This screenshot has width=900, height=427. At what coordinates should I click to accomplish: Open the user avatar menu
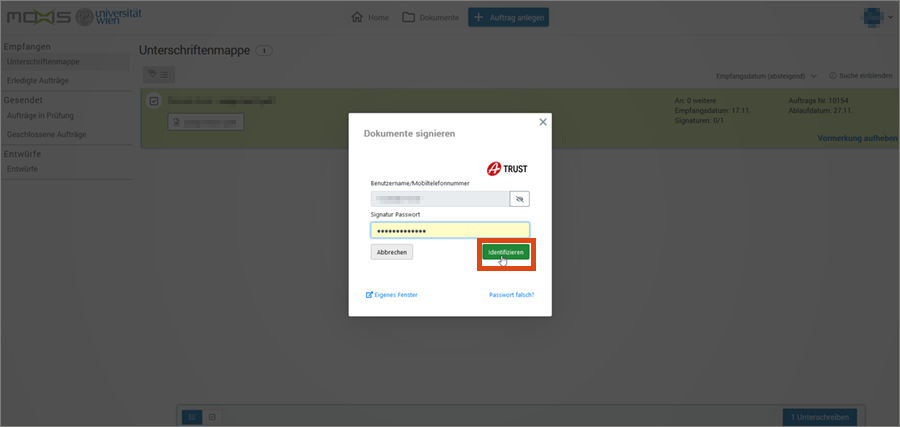[x=875, y=17]
